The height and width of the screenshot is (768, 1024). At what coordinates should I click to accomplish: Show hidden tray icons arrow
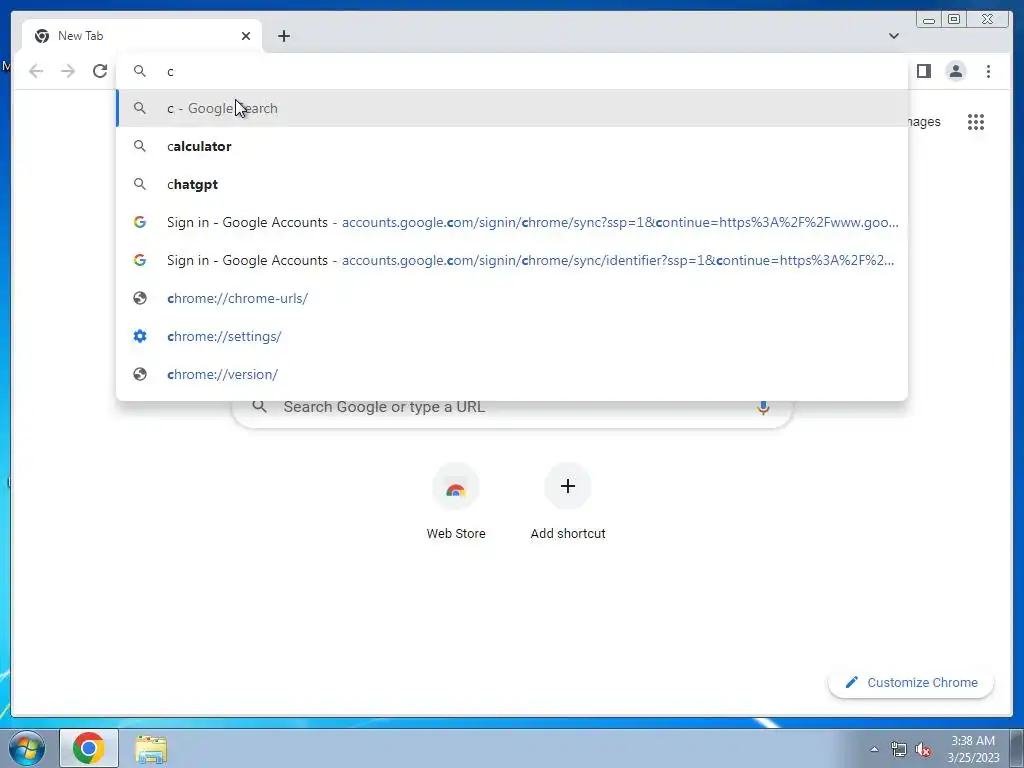click(x=874, y=749)
